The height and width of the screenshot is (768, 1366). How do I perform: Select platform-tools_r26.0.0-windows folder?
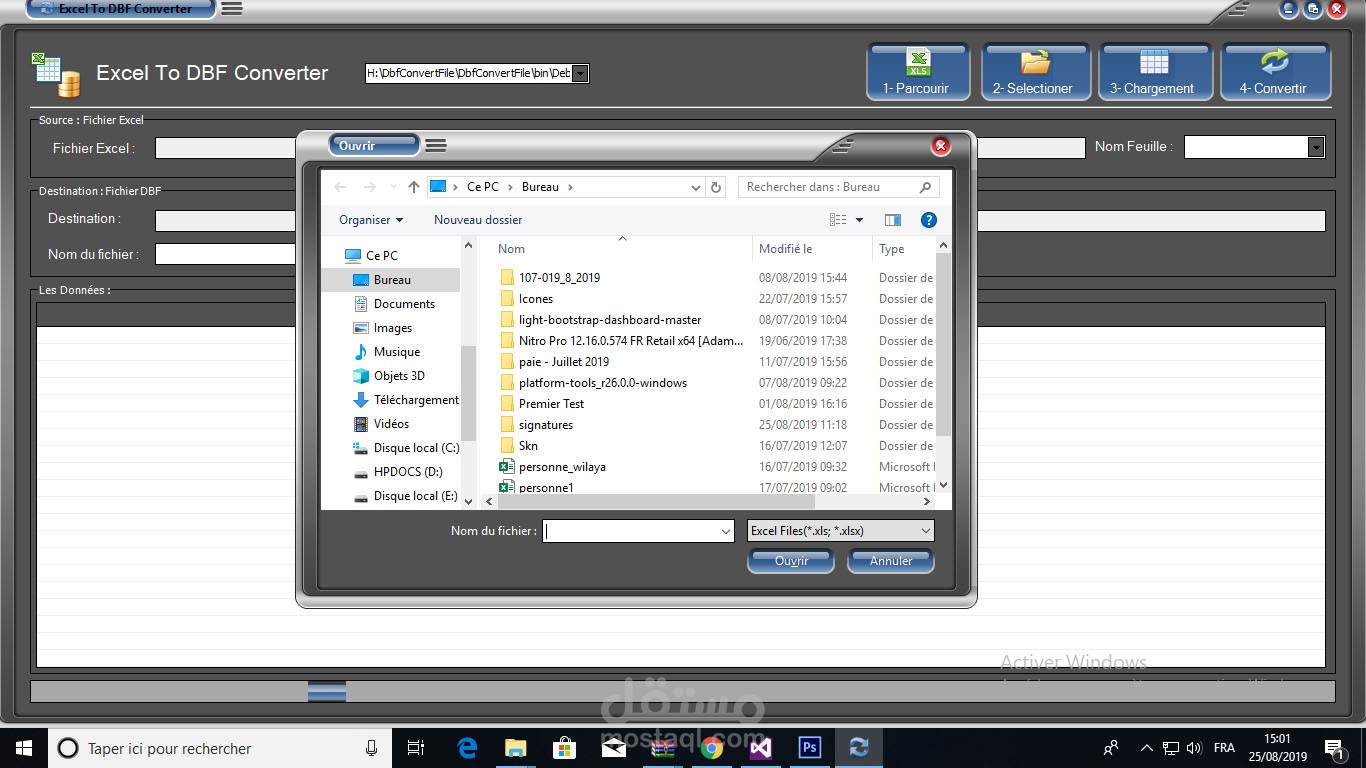(602, 383)
